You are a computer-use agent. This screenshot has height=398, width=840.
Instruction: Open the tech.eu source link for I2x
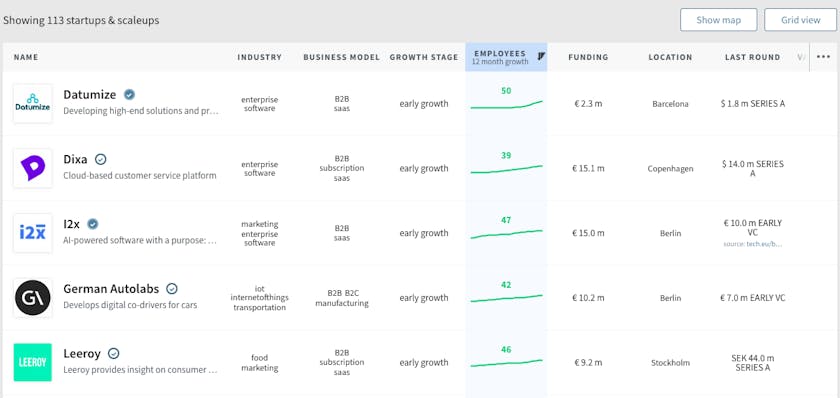[753, 244]
